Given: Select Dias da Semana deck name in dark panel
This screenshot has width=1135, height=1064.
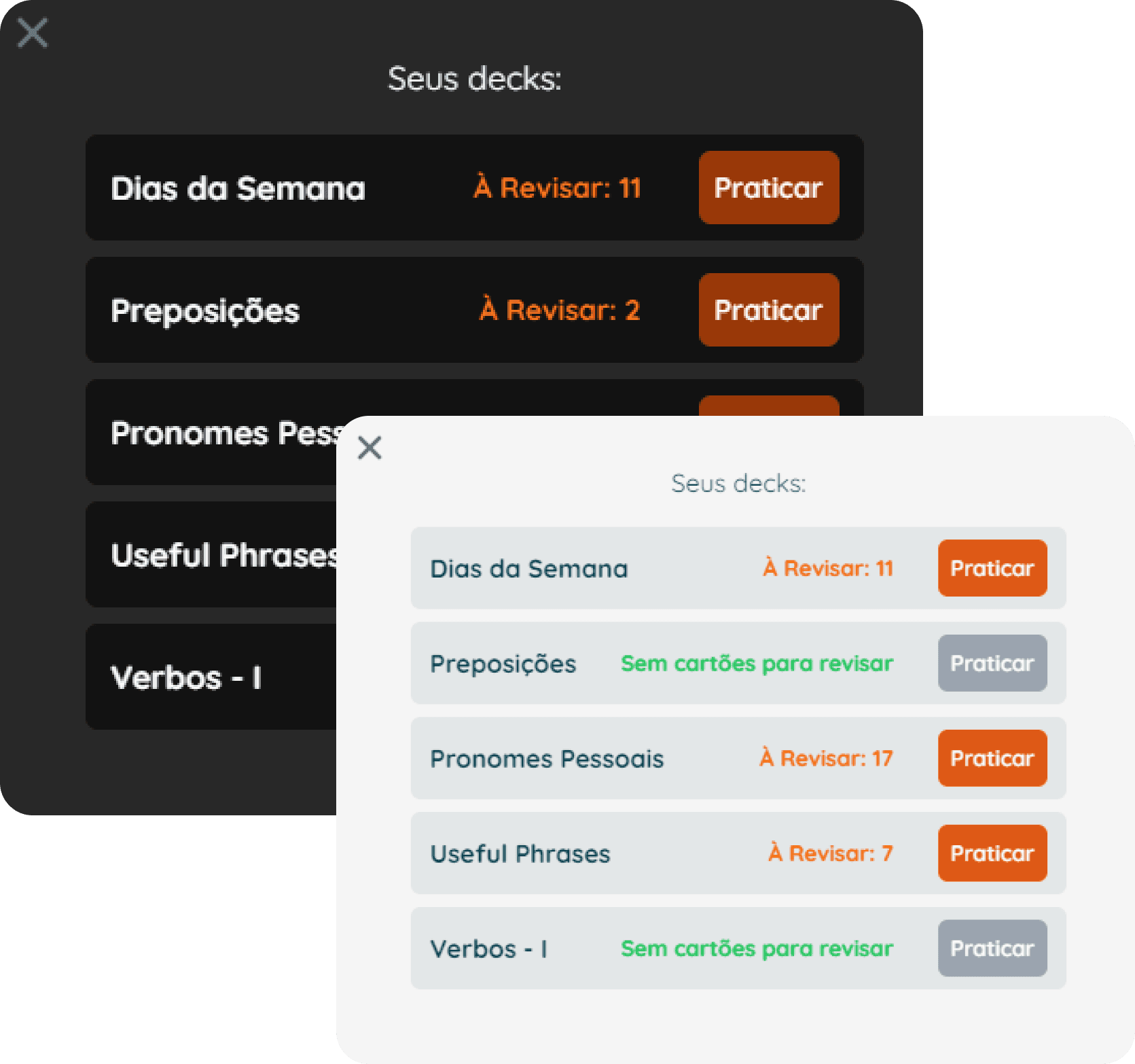Looking at the screenshot, I should (x=238, y=188).
